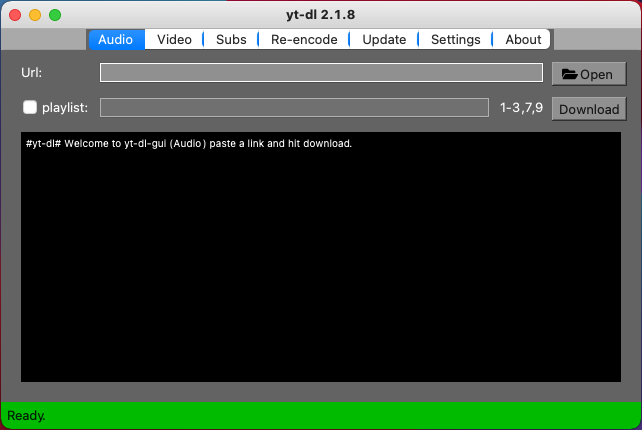
Task: Open the Update tab
Action: [x=384, y=39]
